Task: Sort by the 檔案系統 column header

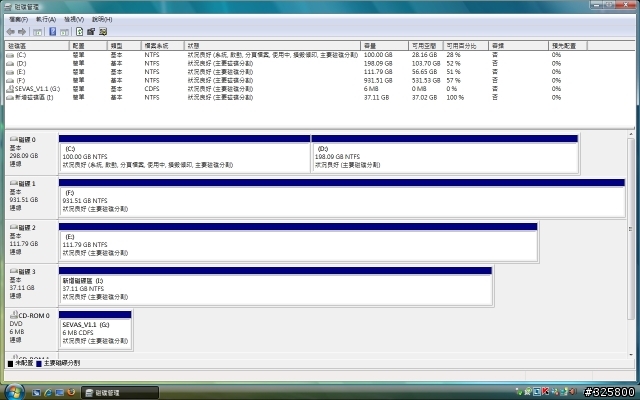Action: coord(162,46)
